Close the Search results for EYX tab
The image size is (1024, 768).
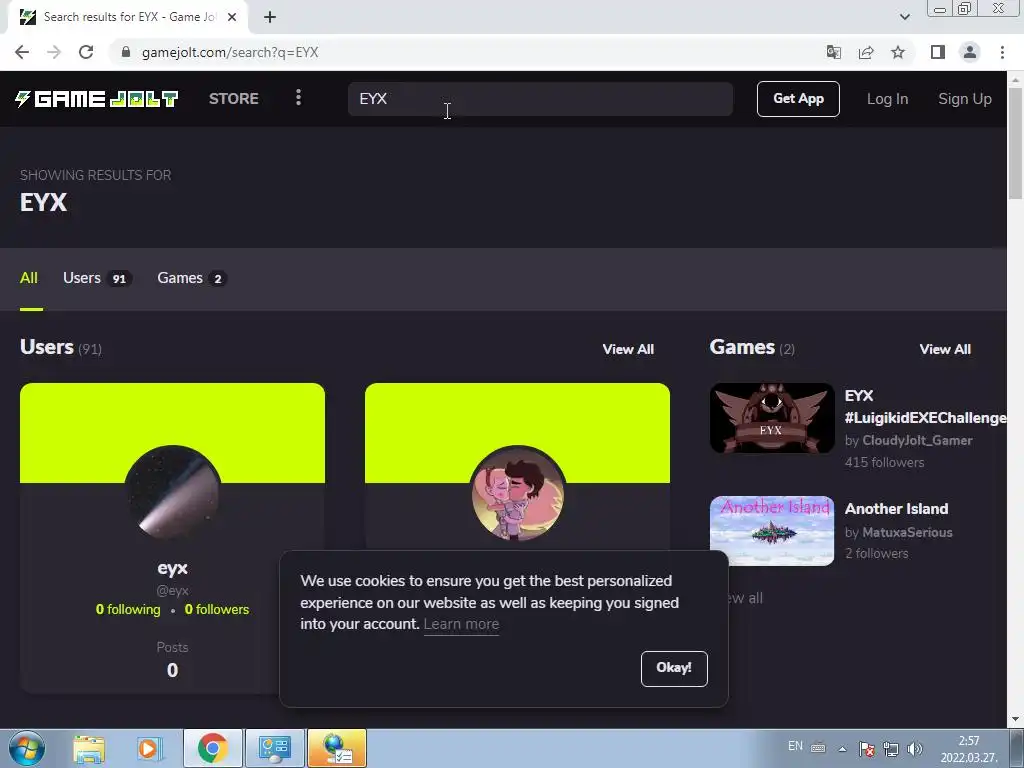[232, 17]
